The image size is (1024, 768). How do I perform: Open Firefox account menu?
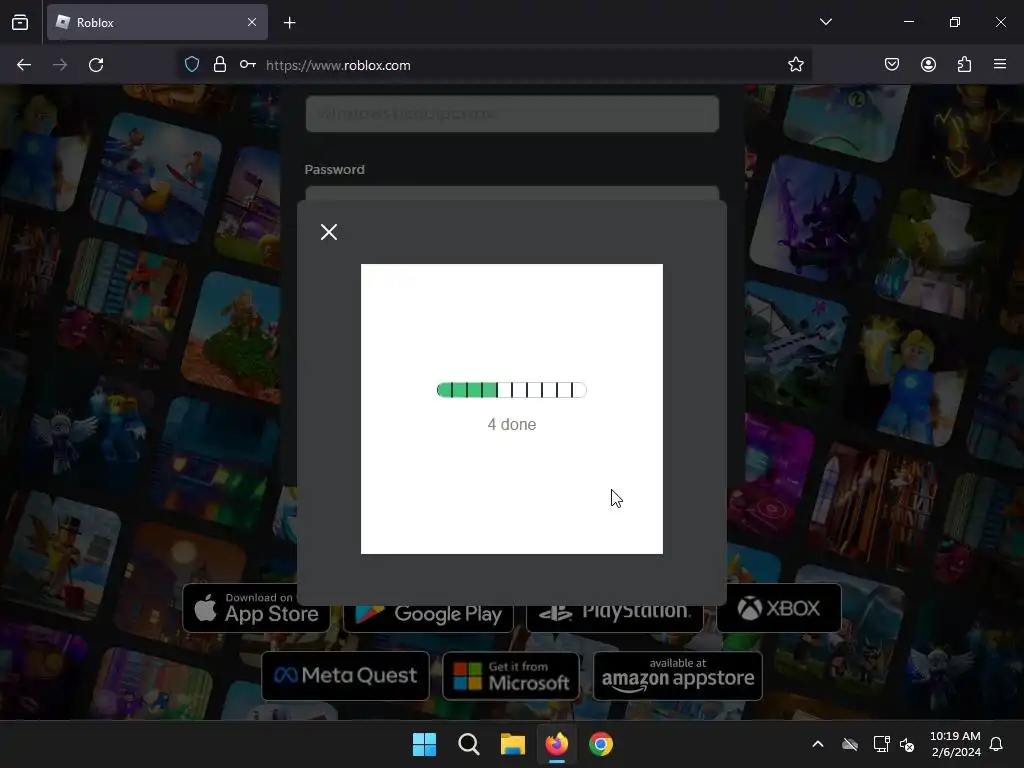coord(928,64)
